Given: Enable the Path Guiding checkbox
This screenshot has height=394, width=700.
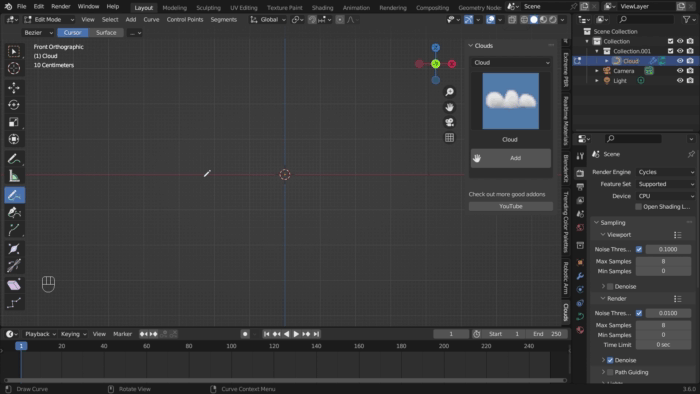Looking at the screenshot, I should pyautogui.click(x=610, y=372).
